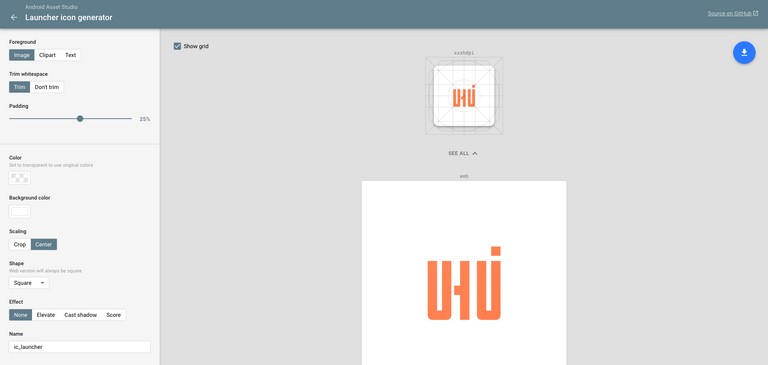
Task: Go back with the header arrow
Action: tap(14, 18)
